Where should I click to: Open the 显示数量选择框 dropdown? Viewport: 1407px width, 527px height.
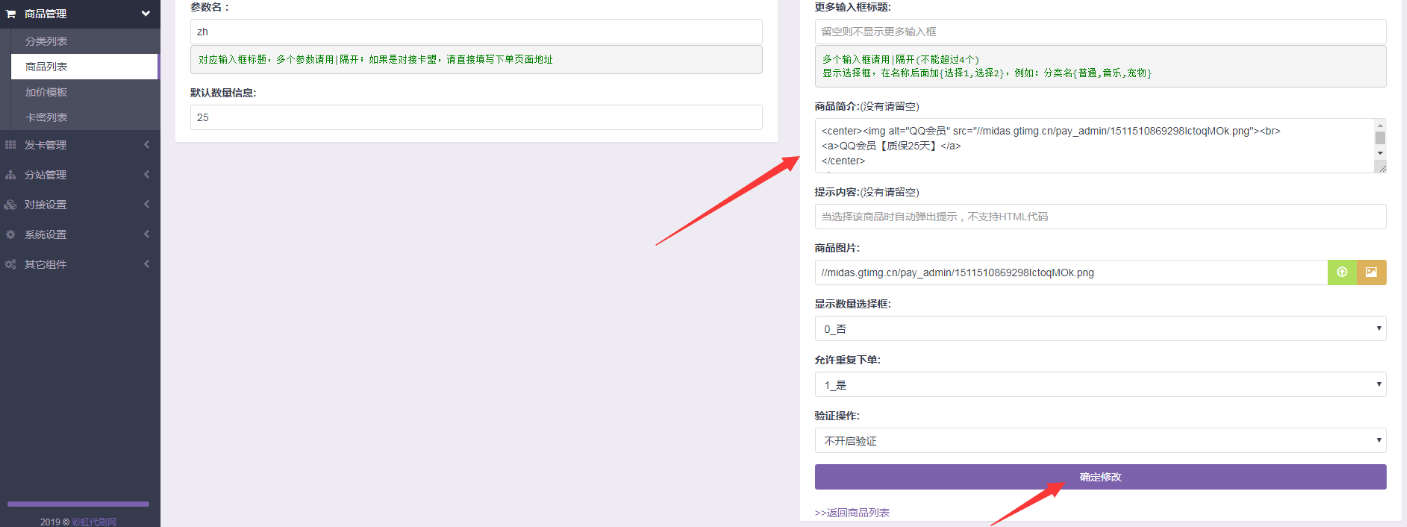point(1100,328)
